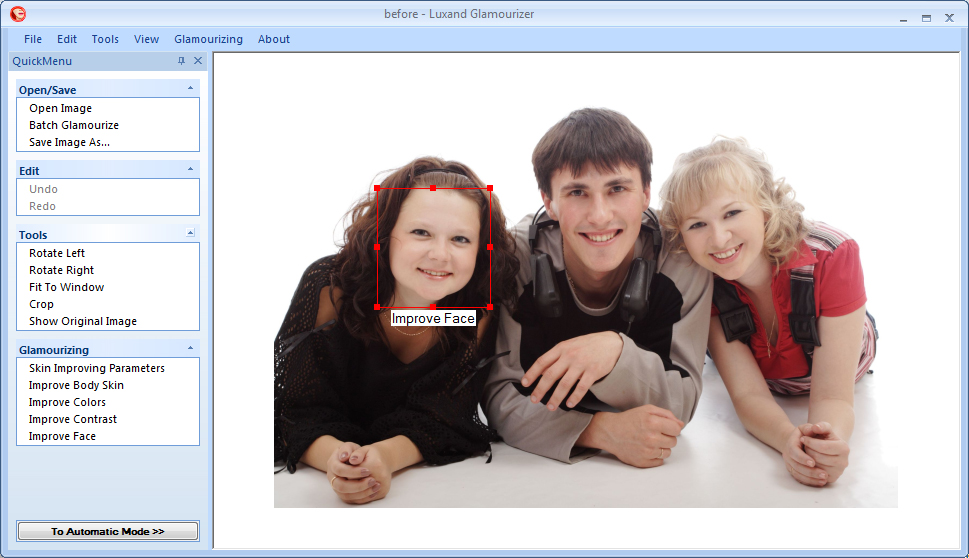
Task: Rotate the image left
Action: [57, 253]
